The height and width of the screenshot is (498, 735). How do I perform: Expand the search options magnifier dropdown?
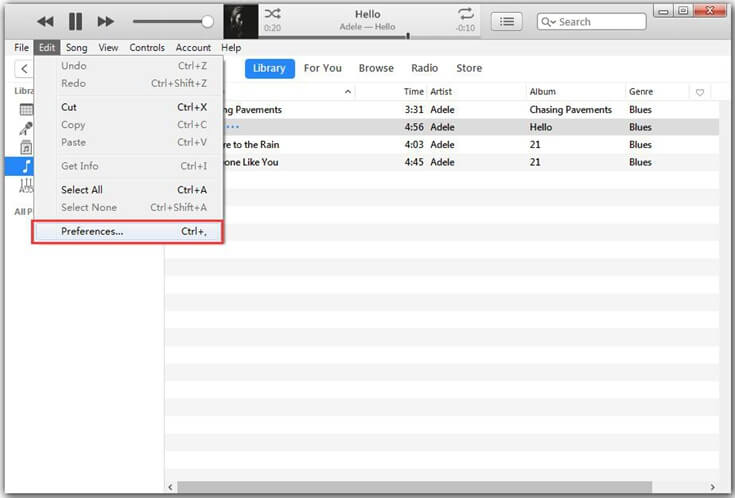549,21
